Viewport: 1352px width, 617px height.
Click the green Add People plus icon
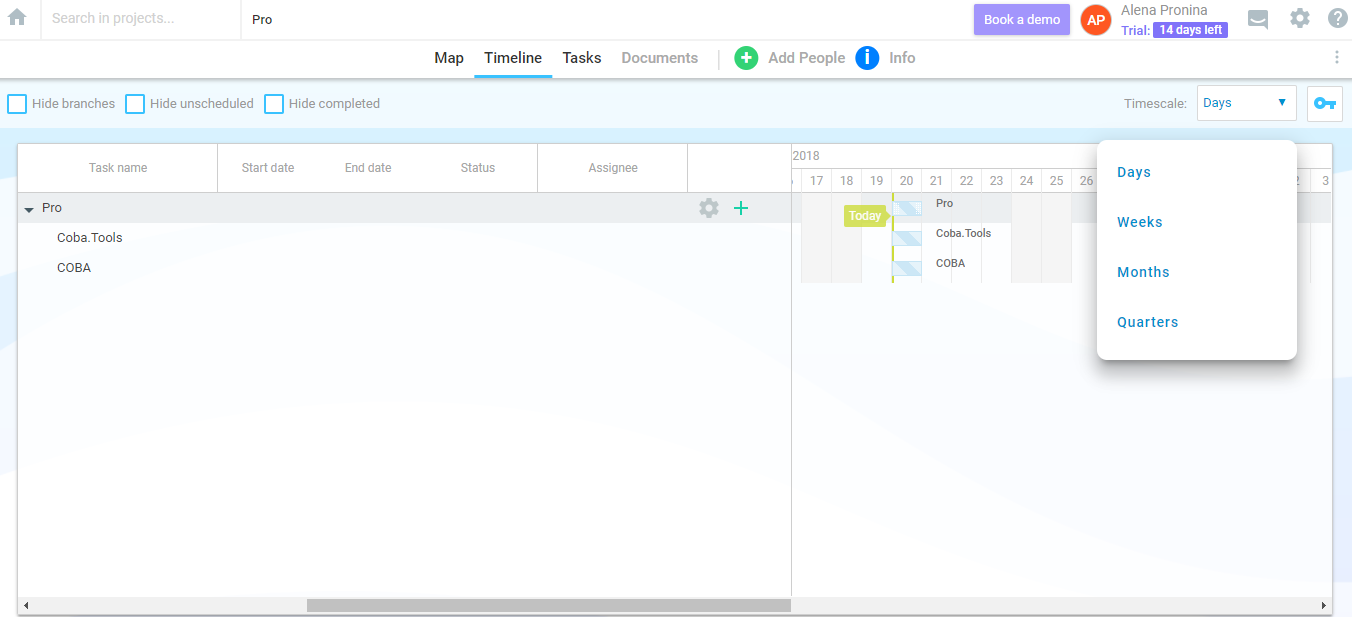(x=746, y=58)
